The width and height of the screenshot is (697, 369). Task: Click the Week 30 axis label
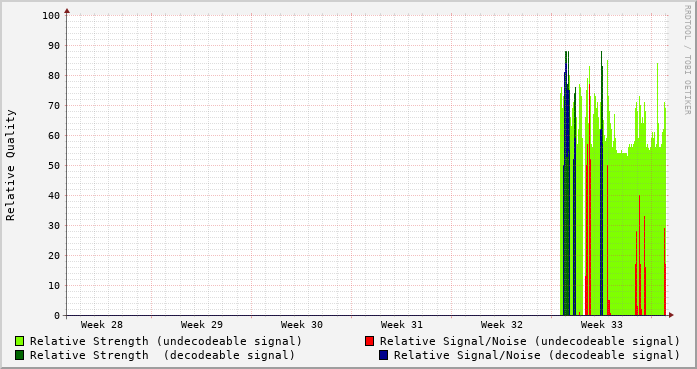click(302, 325)
